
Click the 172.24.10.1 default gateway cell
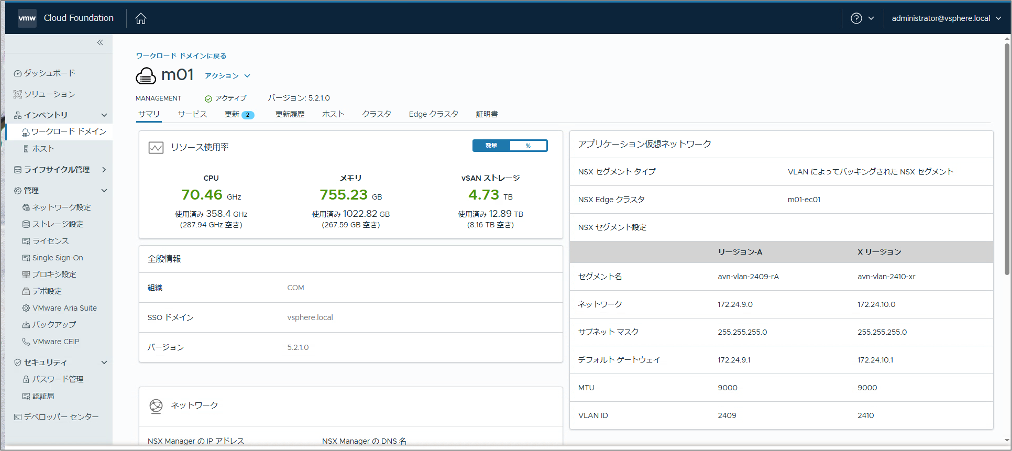pyautogui.click(x=875, y=359)
